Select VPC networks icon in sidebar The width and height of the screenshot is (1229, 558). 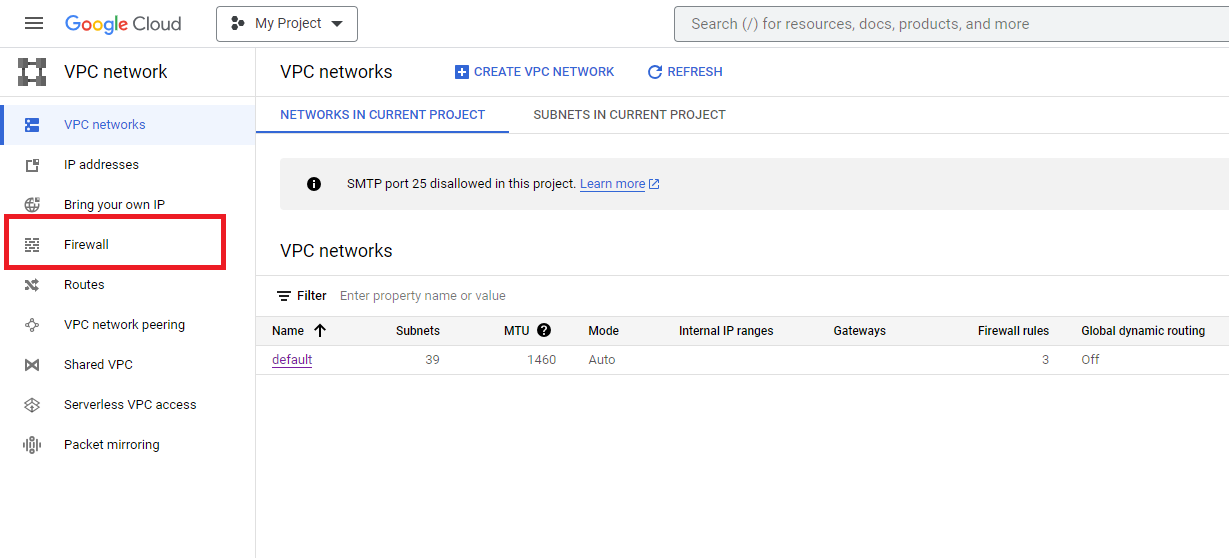coord(32,125)
